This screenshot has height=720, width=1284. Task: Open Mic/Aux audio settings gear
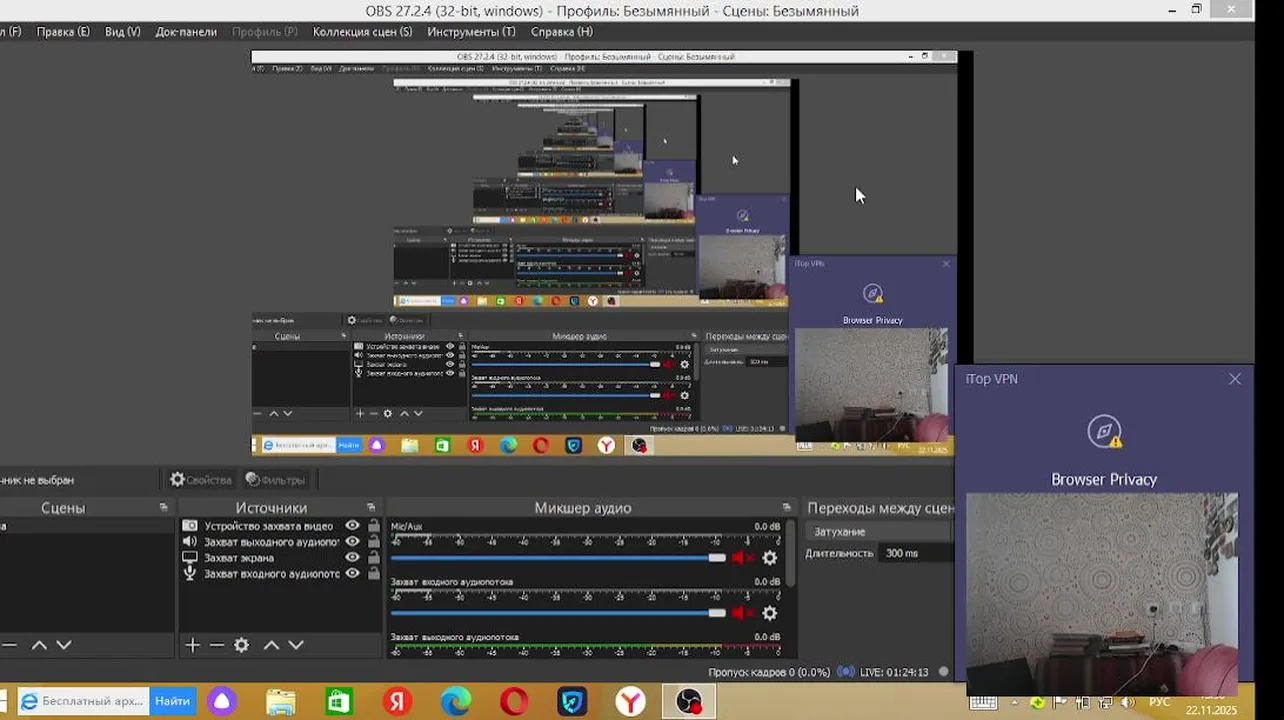769,558
